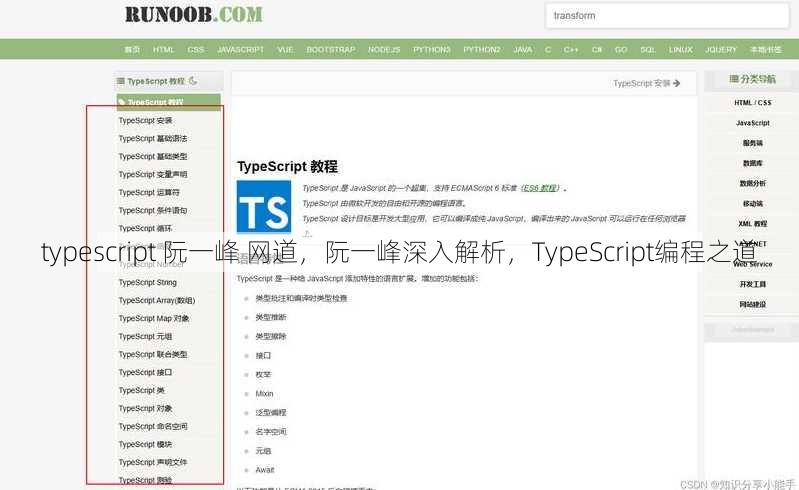This screenshot has width=799, height=490.
Task: Open 移动端 category in right panel
Action: 753,203
